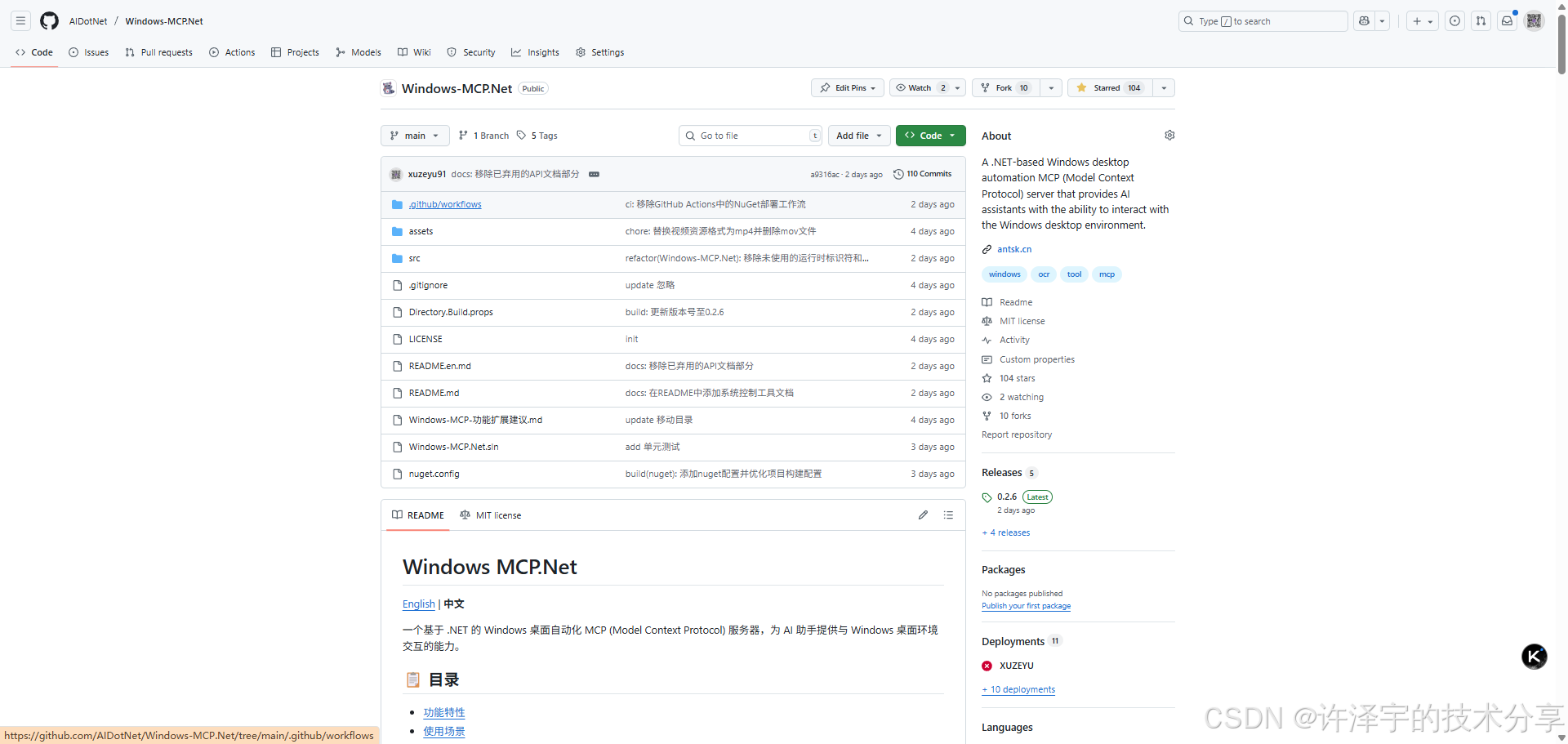Expand the starred lists arrow
Viewport: 1568px width, 744px height.
pyautogui.click(x=1164, y=88)
